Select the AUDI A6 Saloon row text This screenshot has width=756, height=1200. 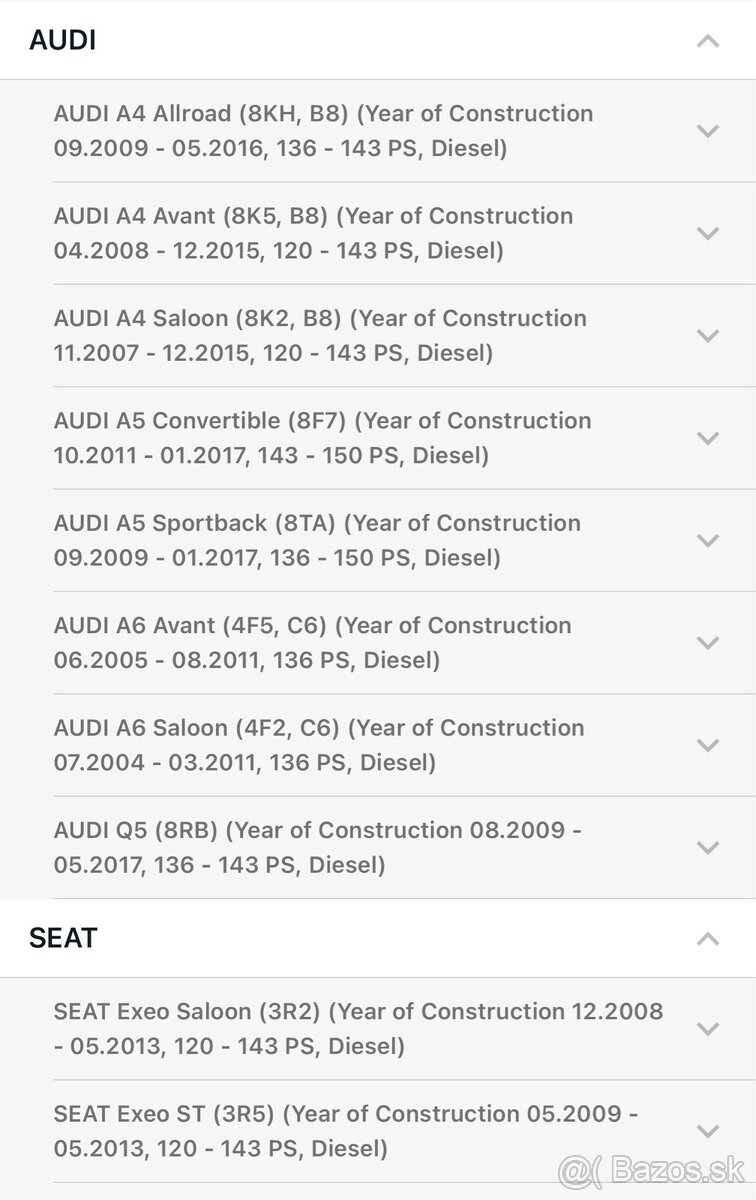point(319,745)
